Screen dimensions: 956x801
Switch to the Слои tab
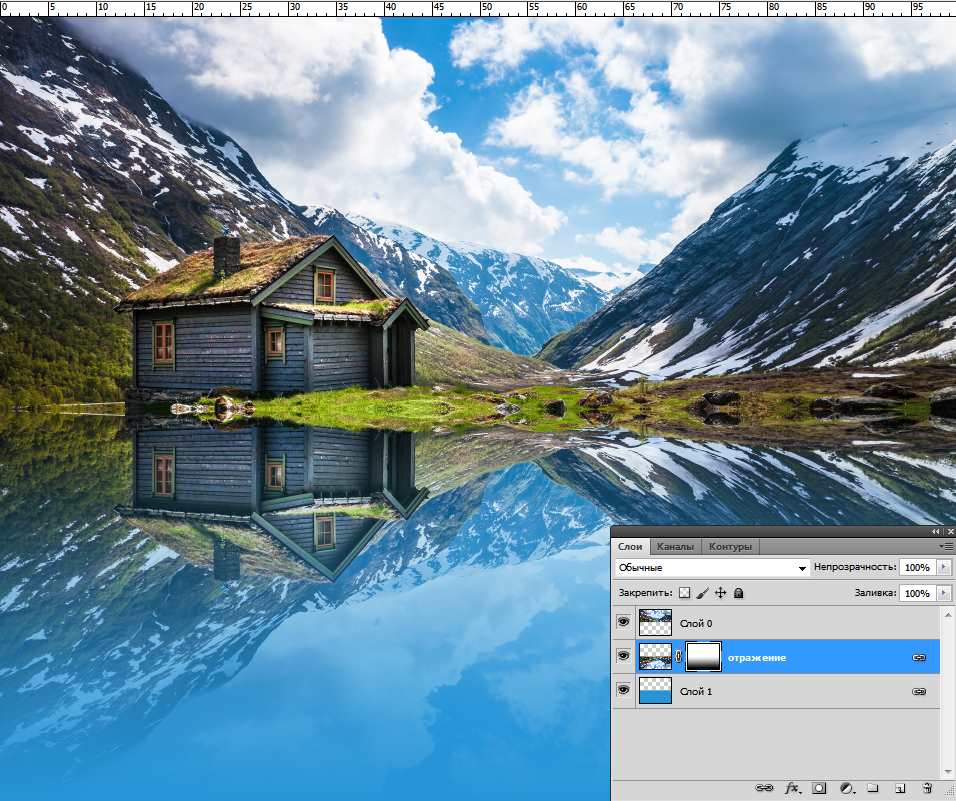click(x=630, y=547)
